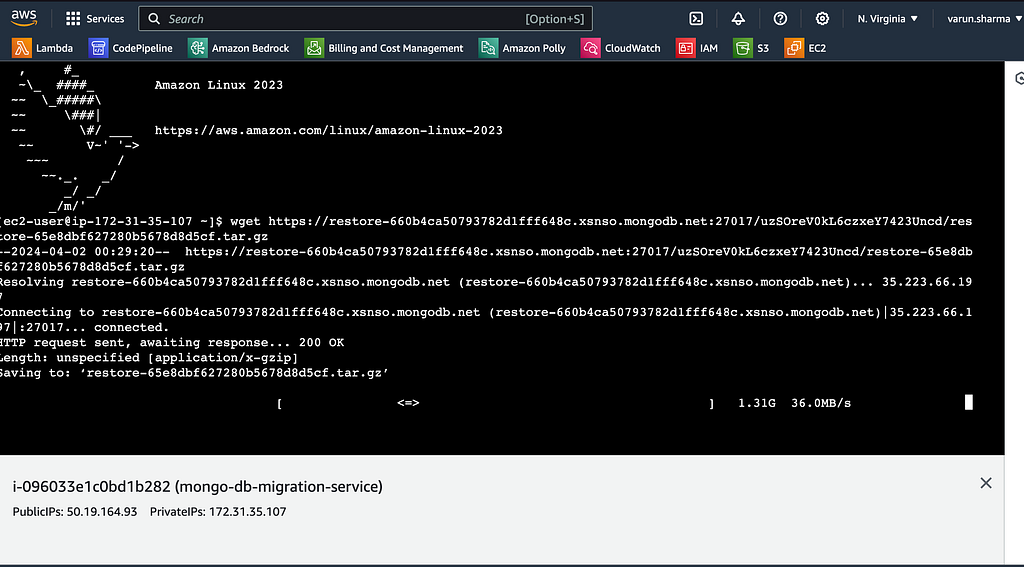1024x567 pixels.
Task: Open the Lambda bookmark link
Action: coord(54,48)
